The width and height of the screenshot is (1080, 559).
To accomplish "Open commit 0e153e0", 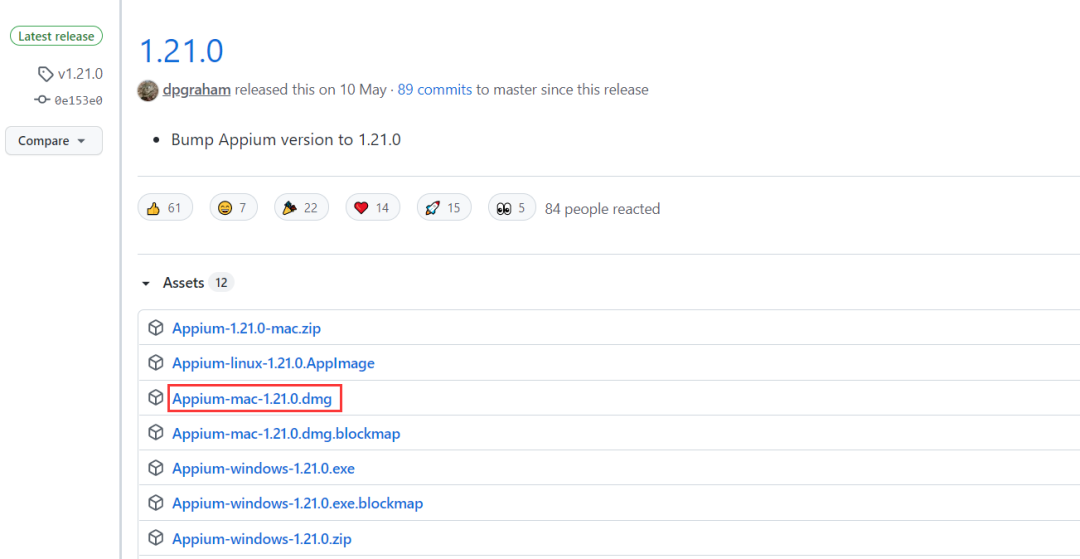I will tap(79, 100).
